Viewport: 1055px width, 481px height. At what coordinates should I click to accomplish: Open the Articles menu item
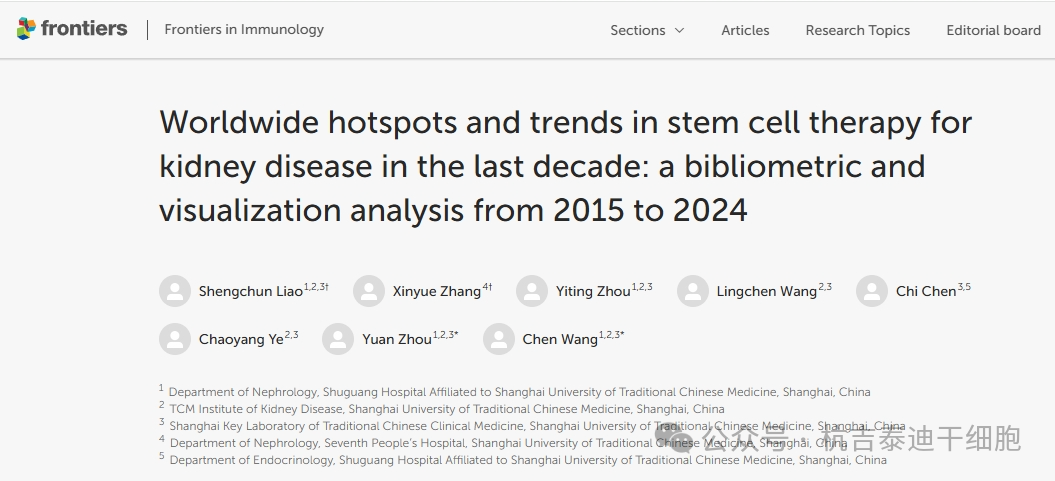[x=745, y=30]
